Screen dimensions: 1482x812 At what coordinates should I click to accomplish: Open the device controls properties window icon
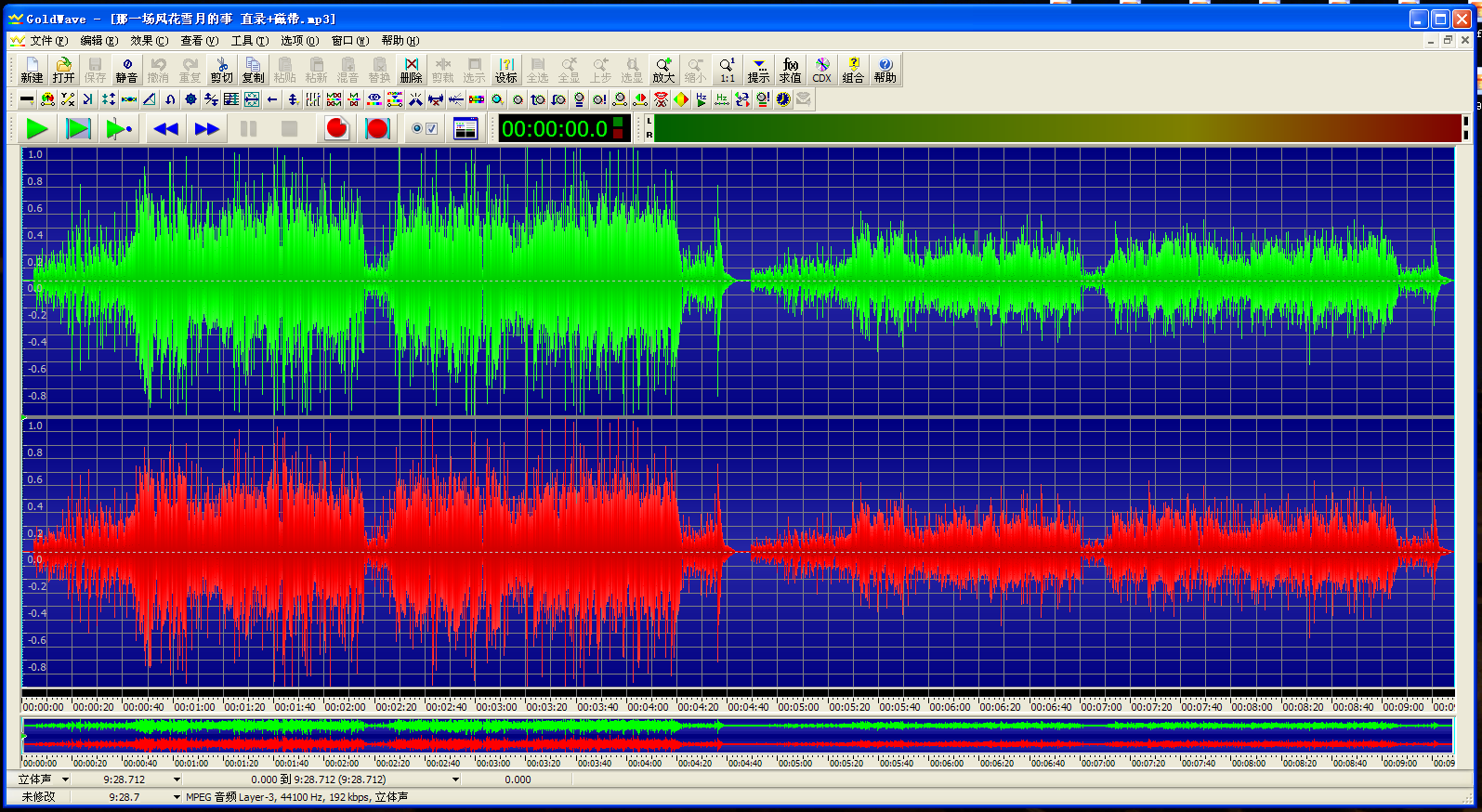[x=465, y=129]
